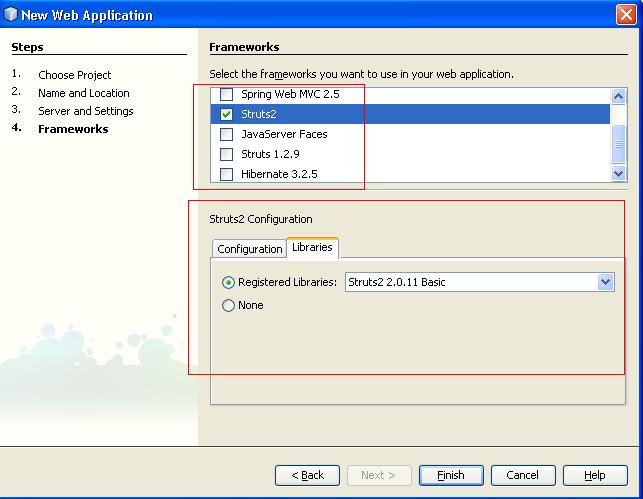Open the Registered Libraries dropdown arrow
Screen dimensions: 643x499
point(605,282)
